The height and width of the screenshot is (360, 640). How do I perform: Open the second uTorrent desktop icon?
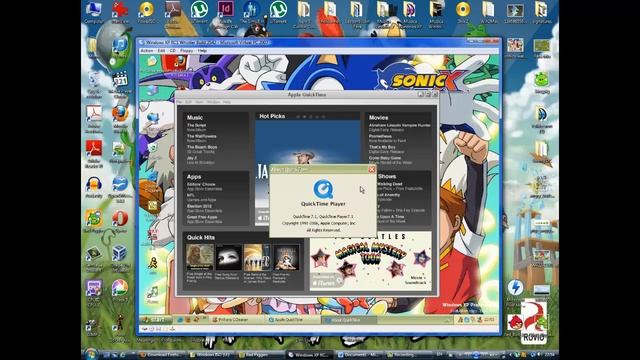coord(278,11)
